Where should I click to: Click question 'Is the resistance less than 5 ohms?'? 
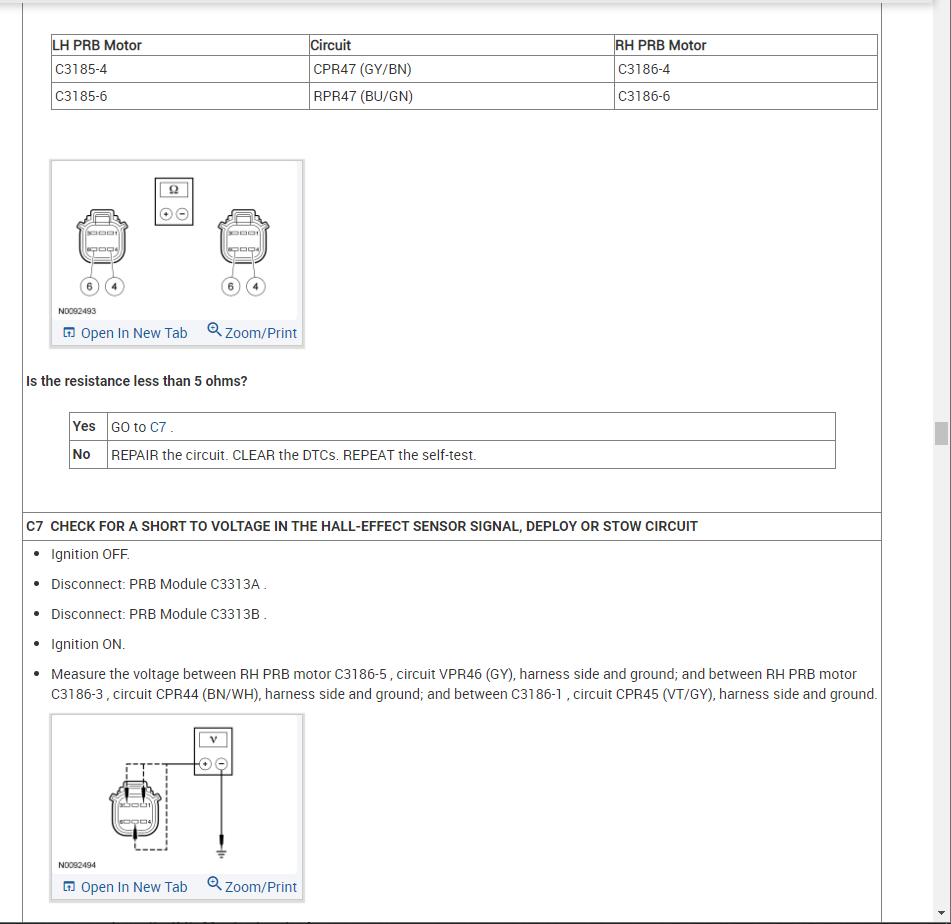point(136,381)
